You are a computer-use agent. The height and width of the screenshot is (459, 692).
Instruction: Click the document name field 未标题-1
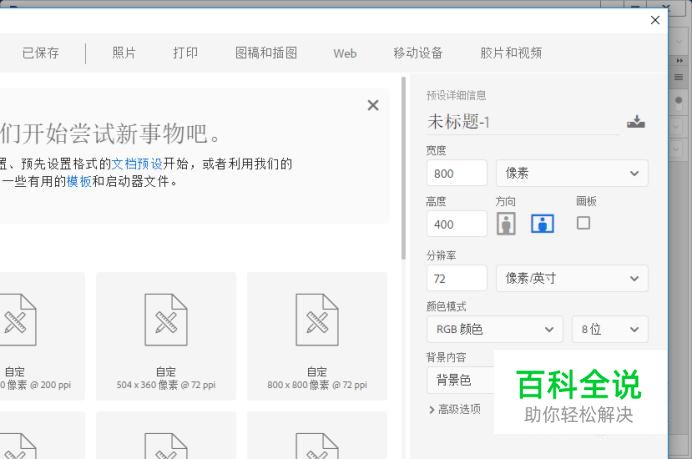pyautogui.click(x=523, y=121)
